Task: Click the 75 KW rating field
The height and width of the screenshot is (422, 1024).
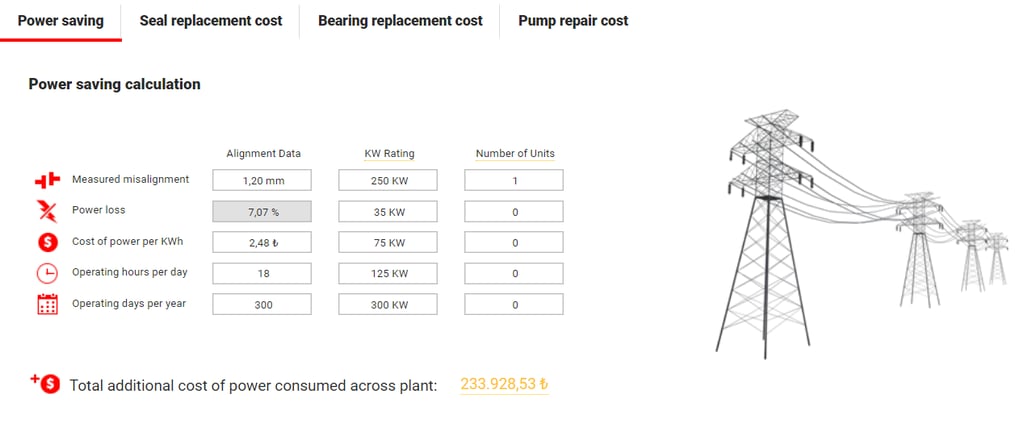Action: coord(388,243)
